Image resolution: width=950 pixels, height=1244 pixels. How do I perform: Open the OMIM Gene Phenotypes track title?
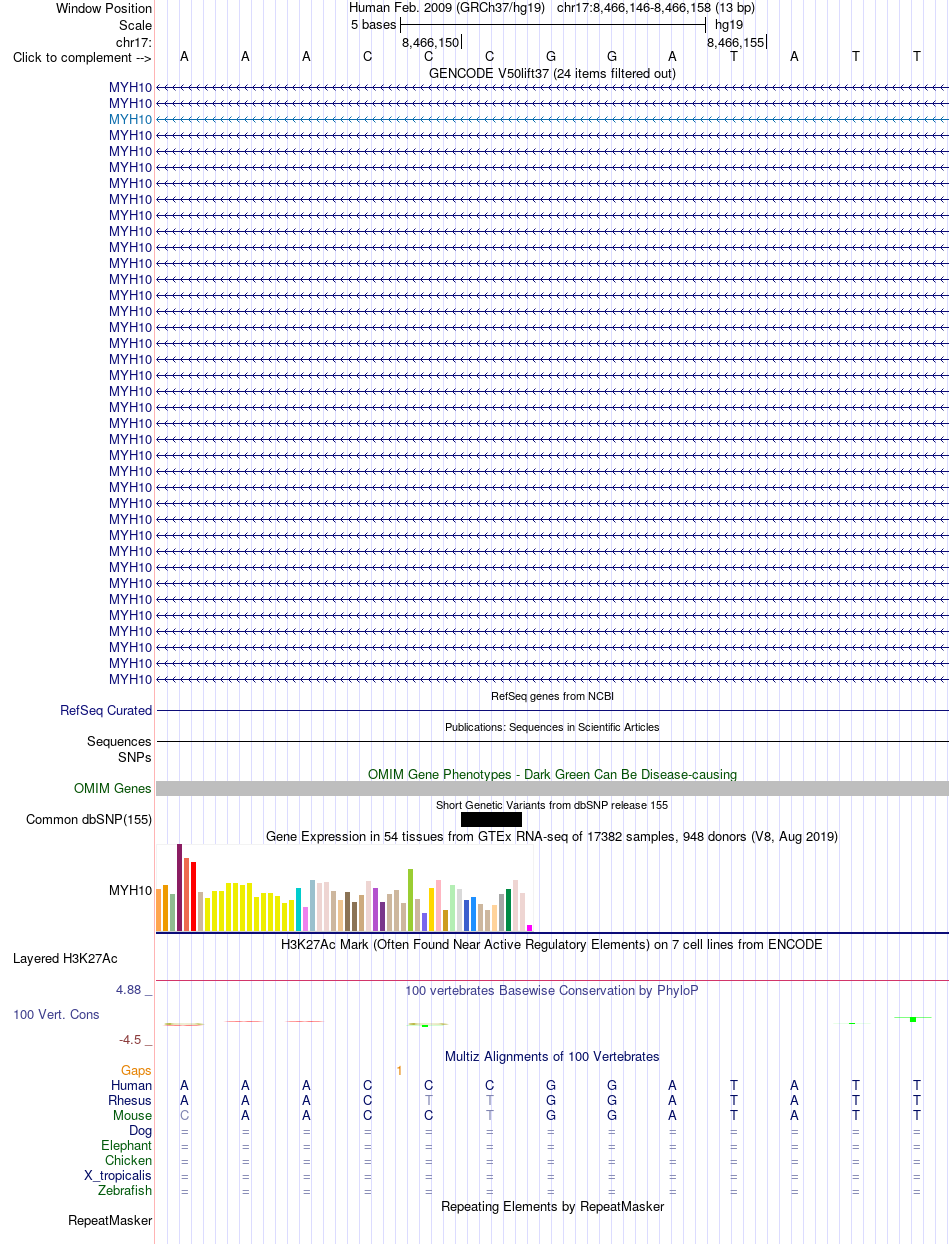(552, 774)
